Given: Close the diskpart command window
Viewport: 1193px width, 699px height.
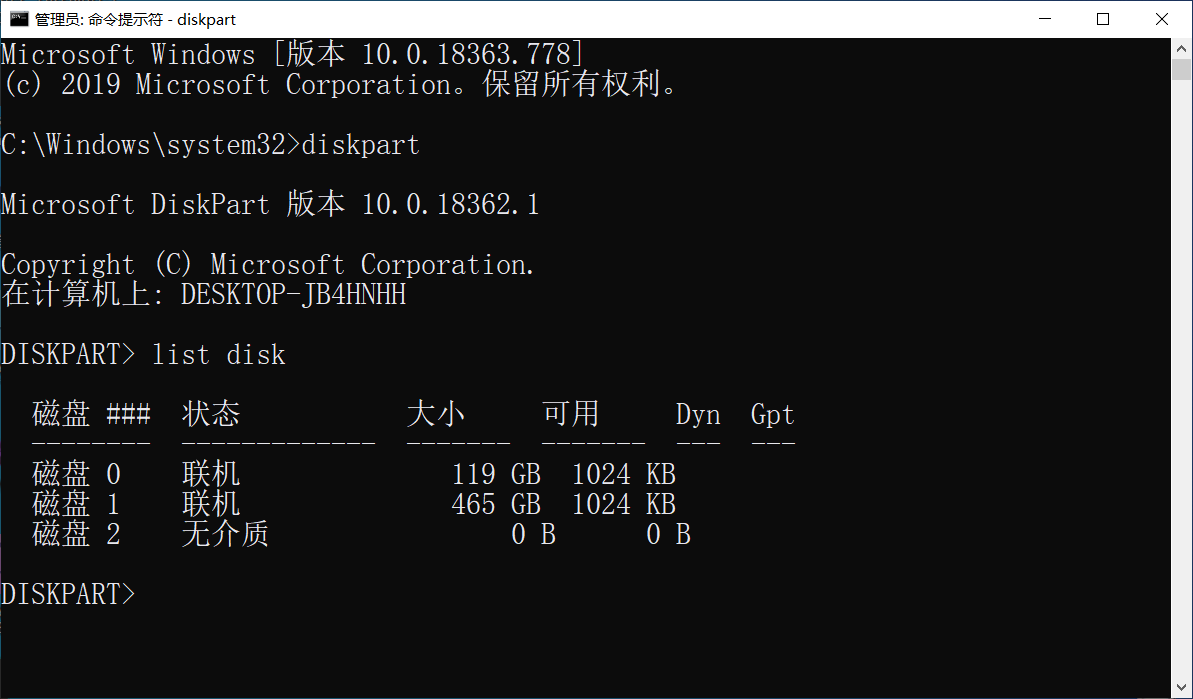Looking at the screenshot, I should pyautogui.click(x=1162, y=19).
